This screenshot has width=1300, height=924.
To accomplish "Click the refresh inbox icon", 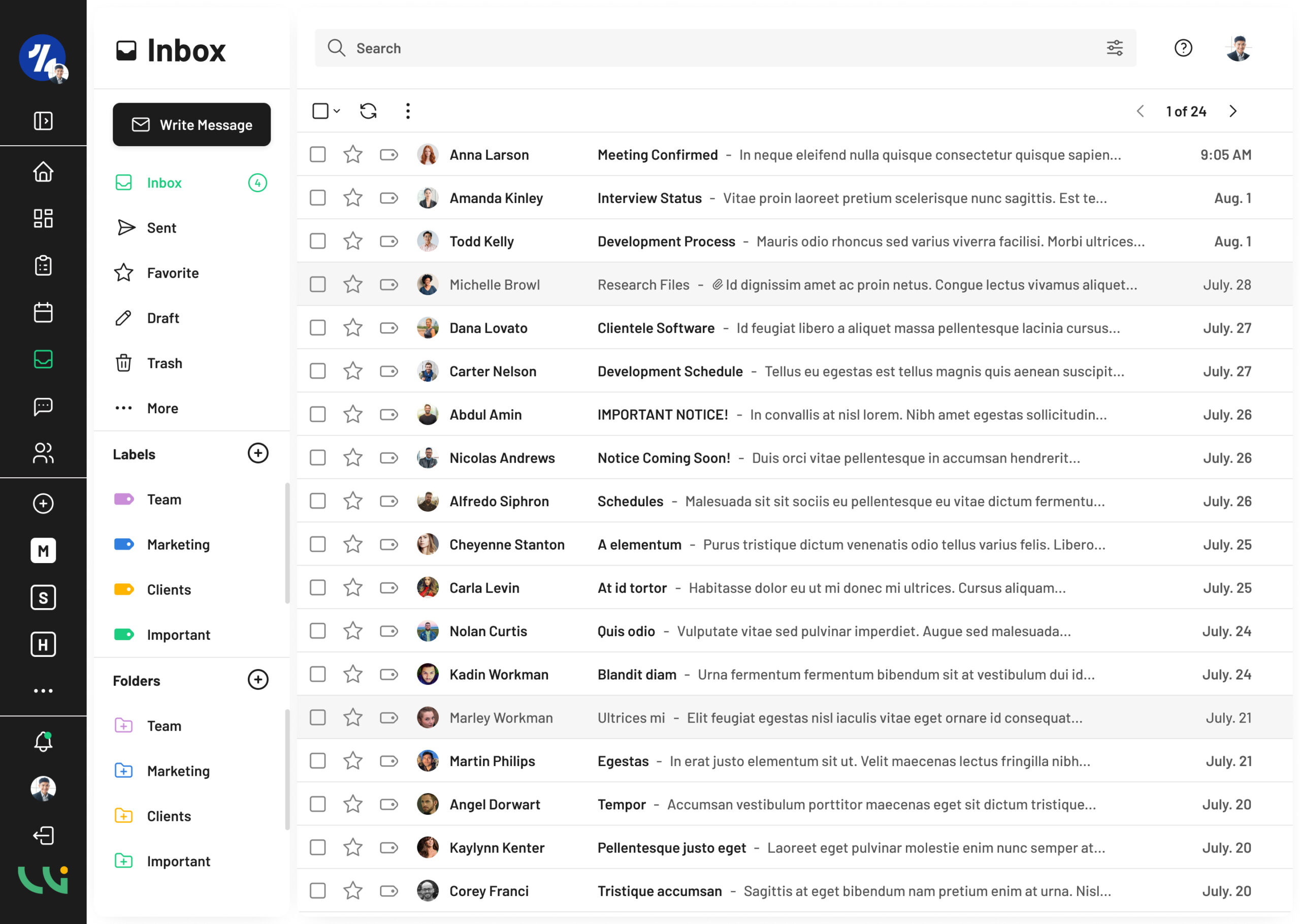I will click(368, 111).
